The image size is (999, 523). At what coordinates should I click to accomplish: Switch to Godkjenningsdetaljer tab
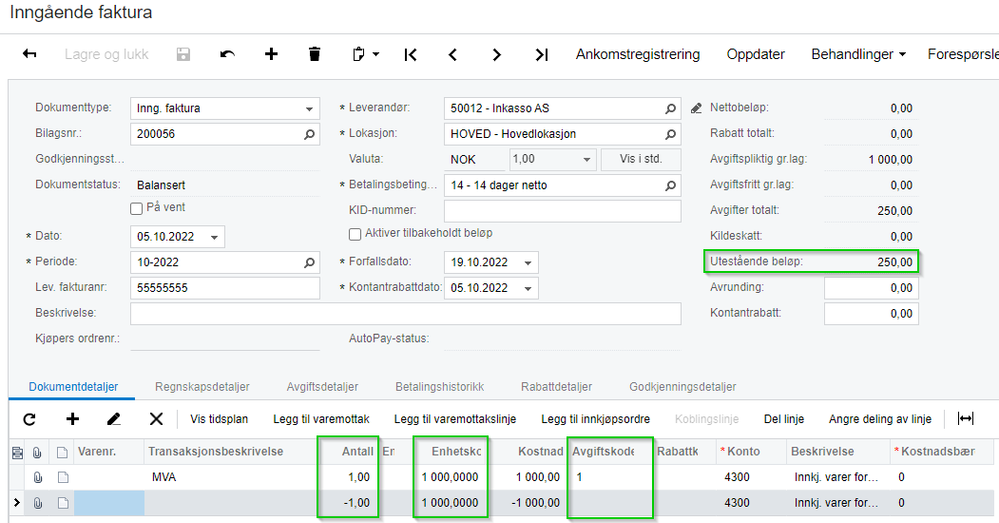pyautogui.click(x=682, y=387)
